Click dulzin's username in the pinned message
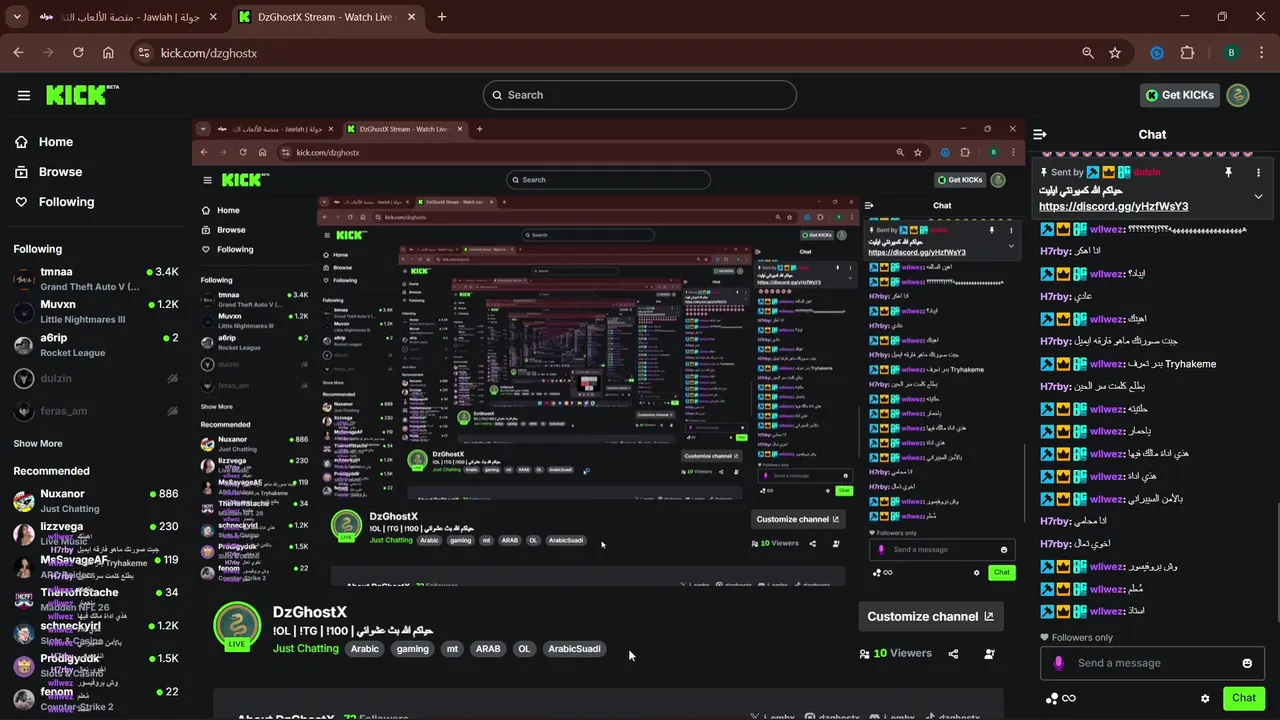 (1147, 172)
